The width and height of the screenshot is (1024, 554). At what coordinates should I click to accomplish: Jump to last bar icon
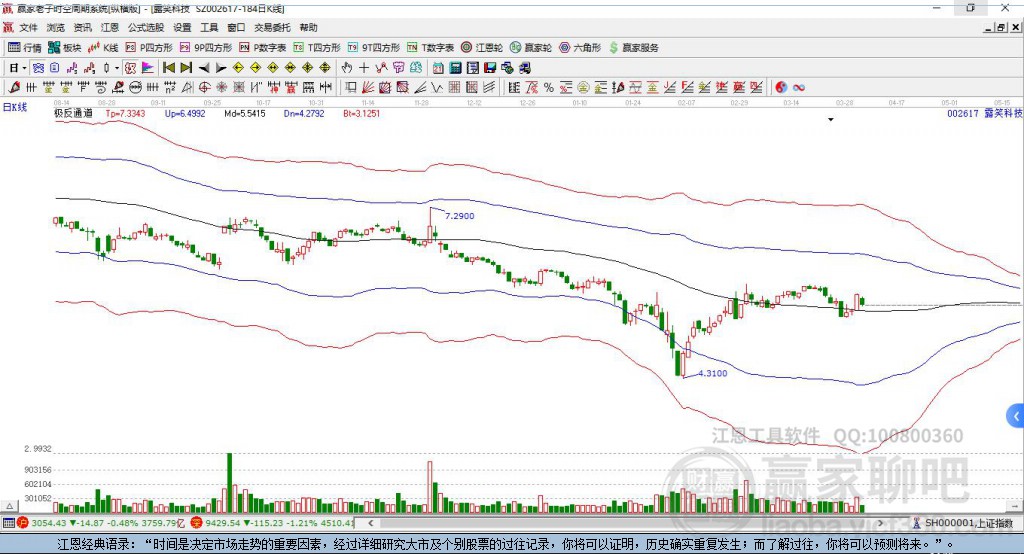[186, 68]
